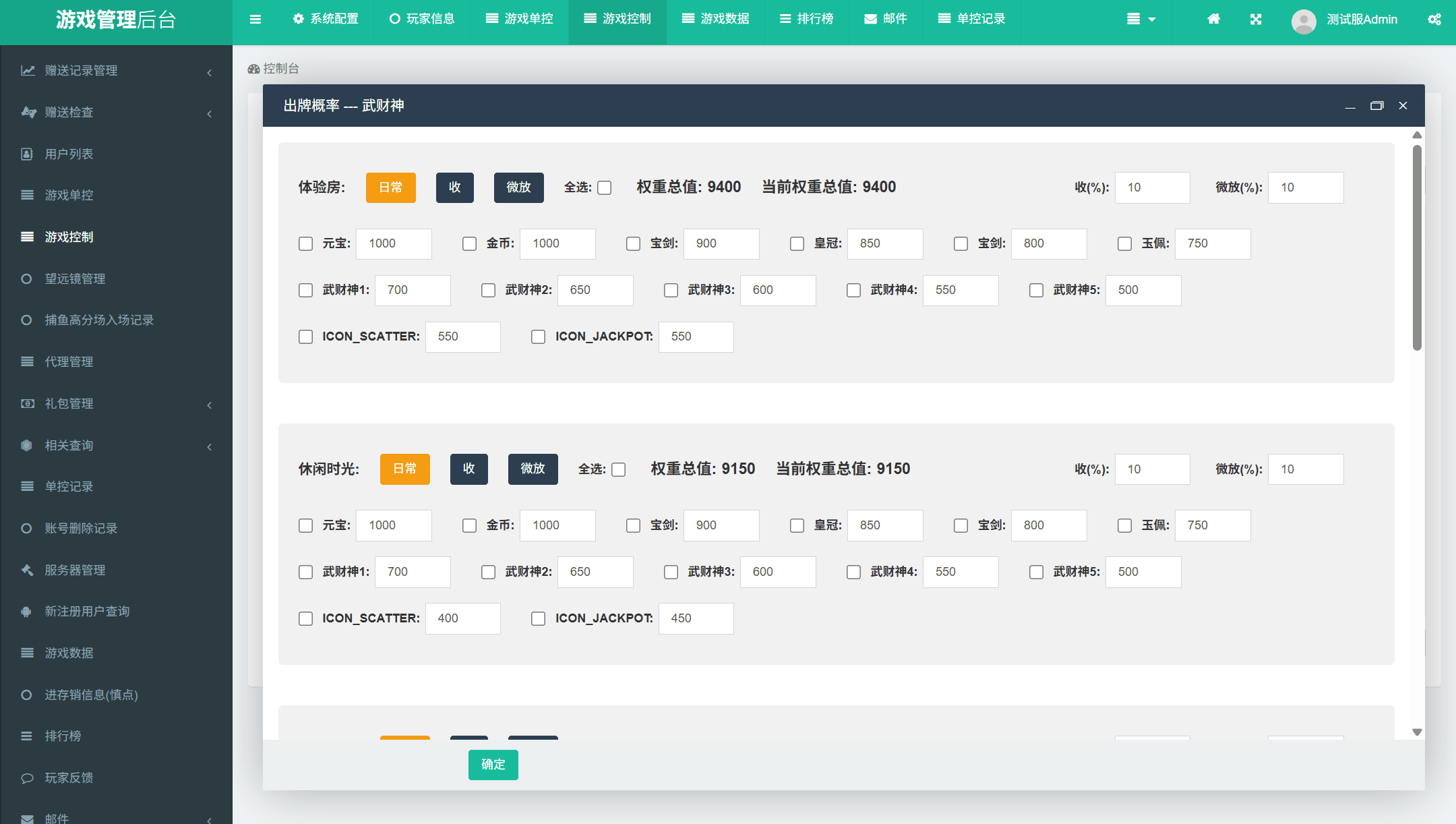Click the 赠送记录管理 chart icon in sidebar
1456x824 pixels.
click(x=27, y=71)
